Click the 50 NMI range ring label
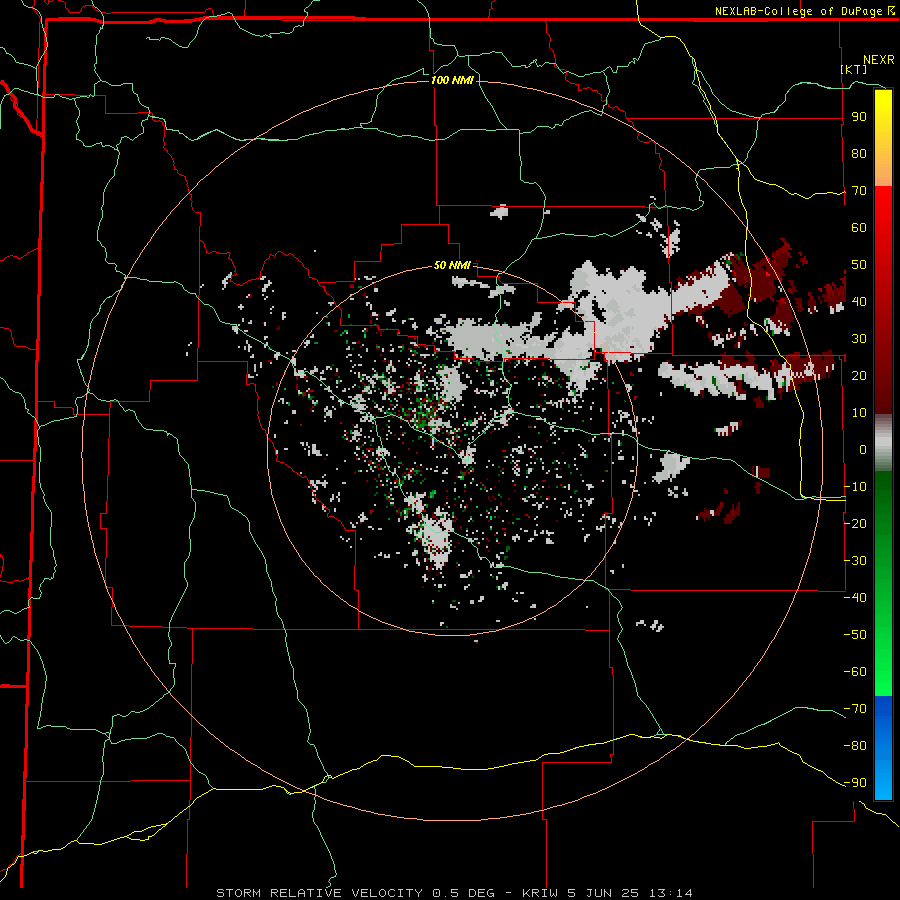Viewport: 900px width, 900px height. (x=452, y=265)
